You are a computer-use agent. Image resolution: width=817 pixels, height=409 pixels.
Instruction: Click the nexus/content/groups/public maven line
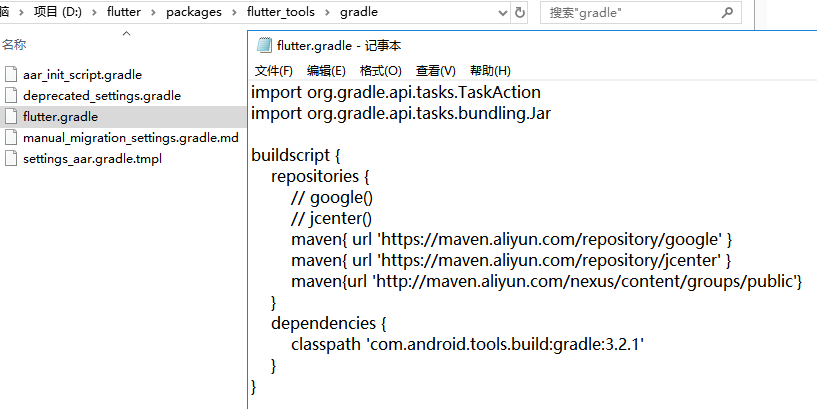tap(547, 281)
